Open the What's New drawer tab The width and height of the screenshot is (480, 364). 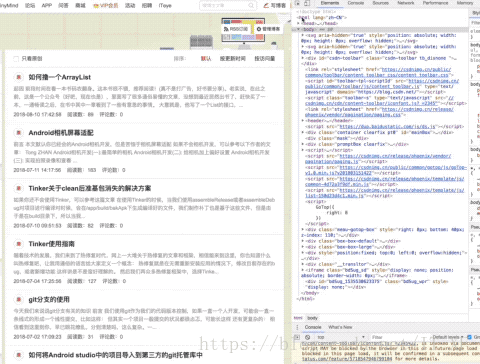pyautogui.click(x=340, y=327)
